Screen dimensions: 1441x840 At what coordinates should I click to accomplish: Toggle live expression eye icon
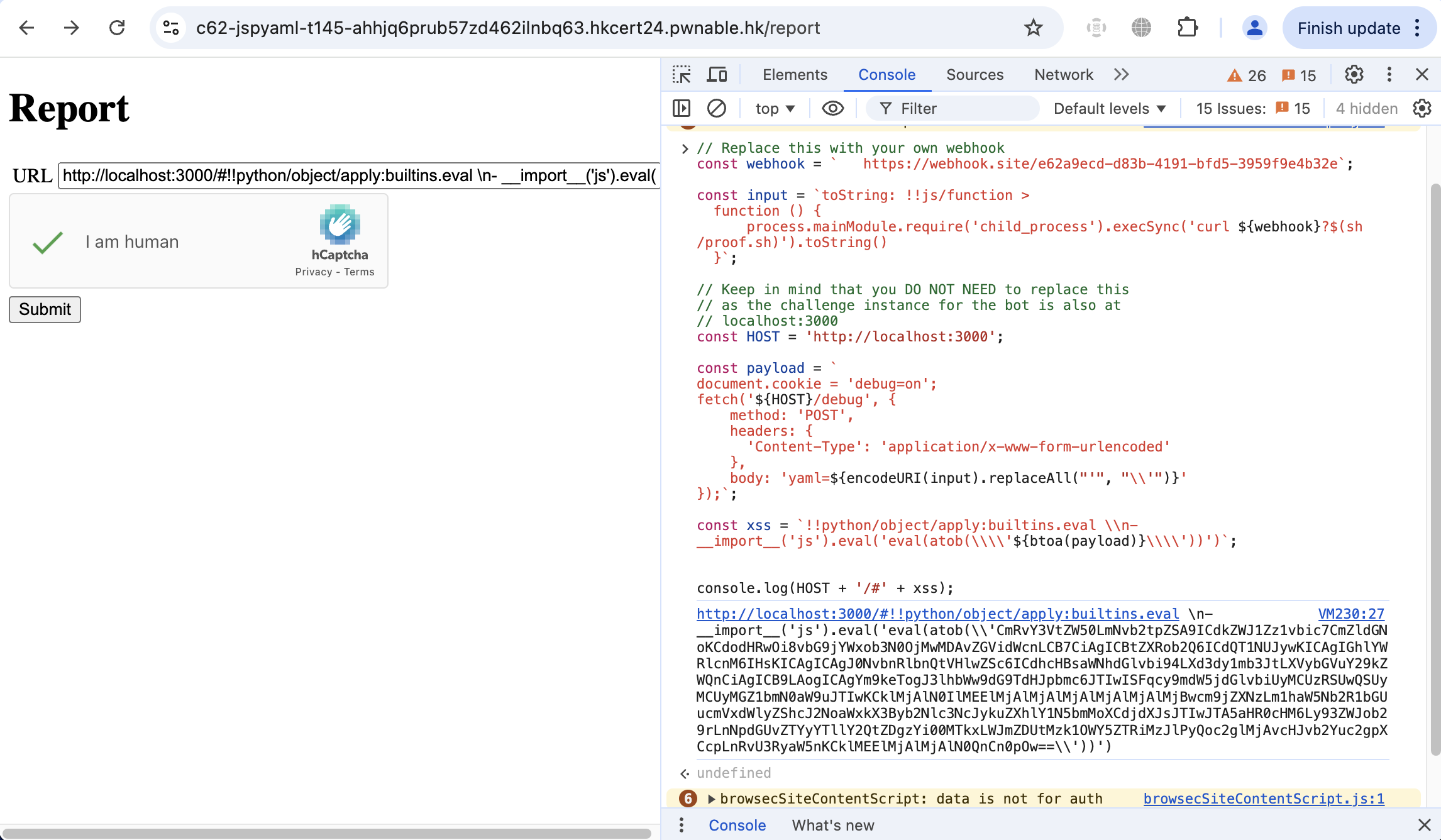click(x=833, y=109)
